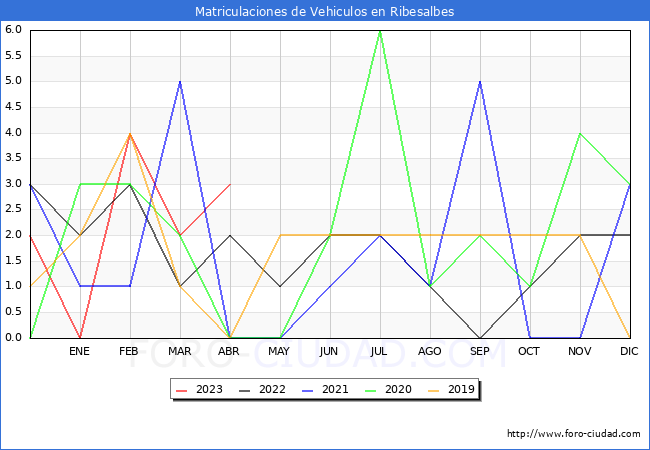
Task: Click the JUL month label on the x-axis
Action: pos(379,351)
